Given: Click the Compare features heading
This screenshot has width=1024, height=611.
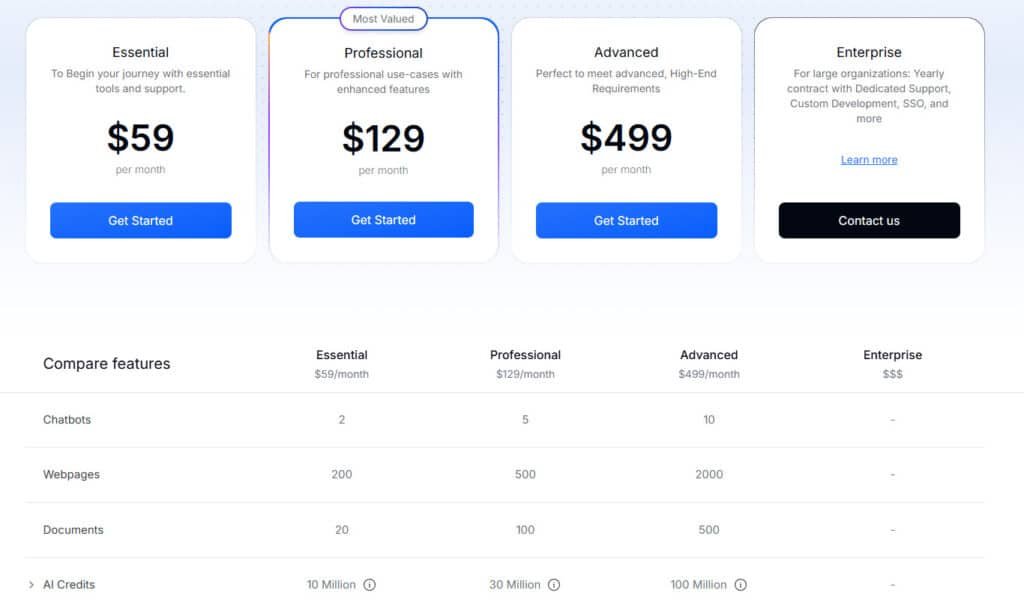Looking at the screenshot, I should [106, 363].
